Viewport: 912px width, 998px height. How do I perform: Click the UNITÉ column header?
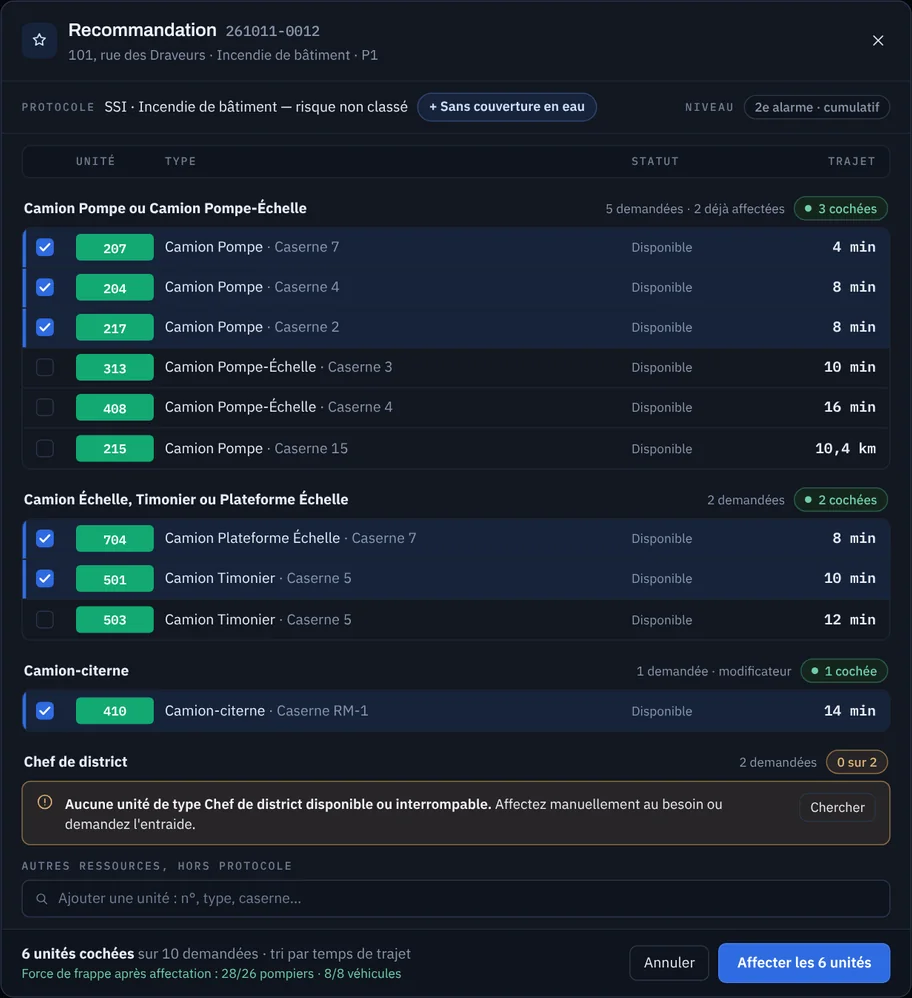[95, 162]
